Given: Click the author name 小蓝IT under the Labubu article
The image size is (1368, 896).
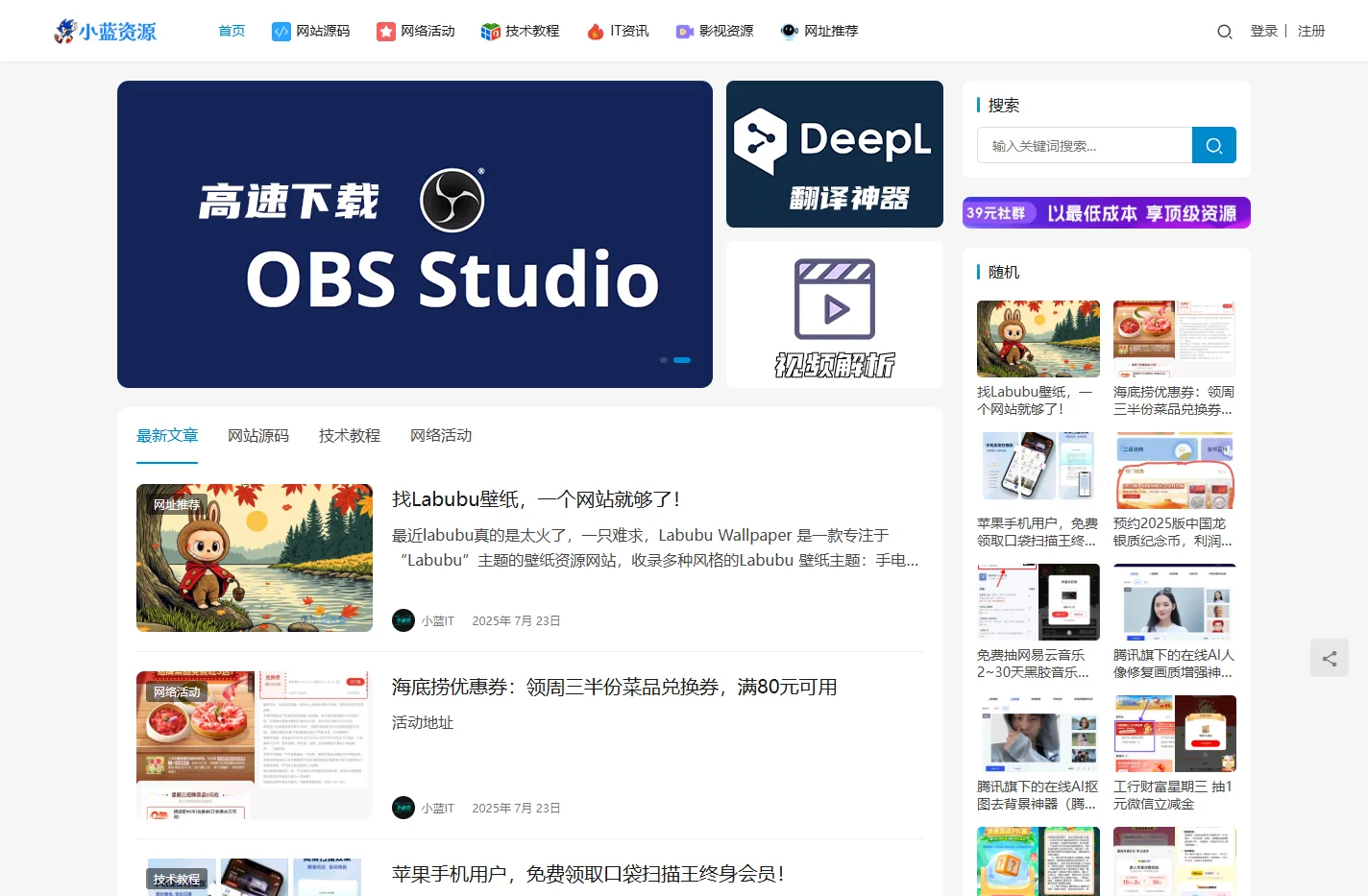Looking at the screenshot, I should pyautogui.click(x=437, y=621).
